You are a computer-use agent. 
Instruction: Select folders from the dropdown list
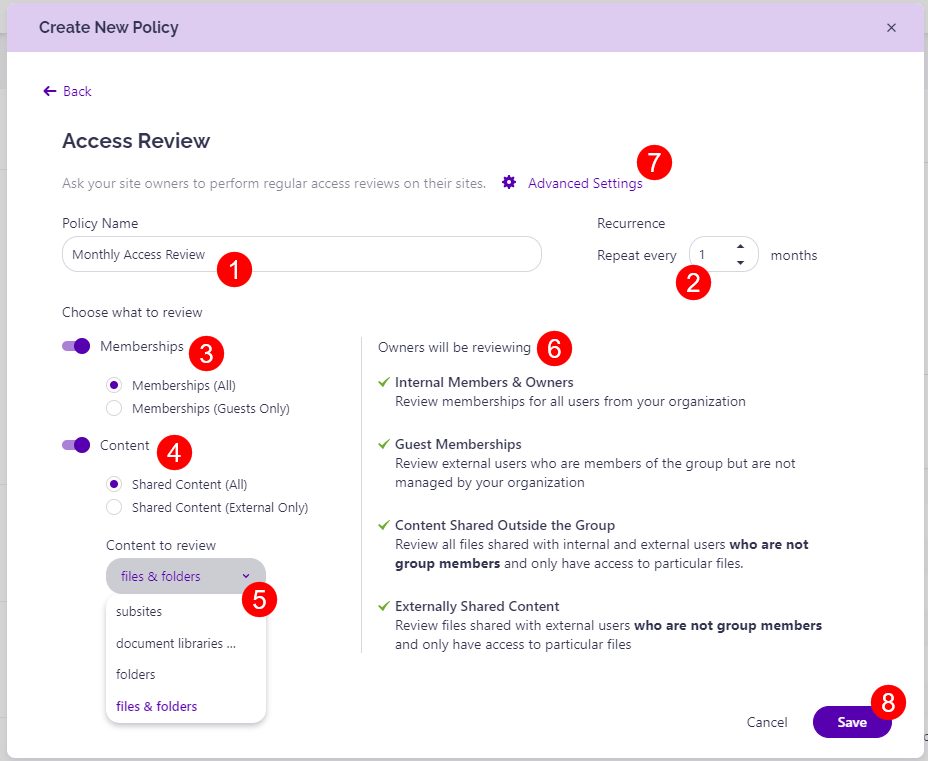point(135,674)
